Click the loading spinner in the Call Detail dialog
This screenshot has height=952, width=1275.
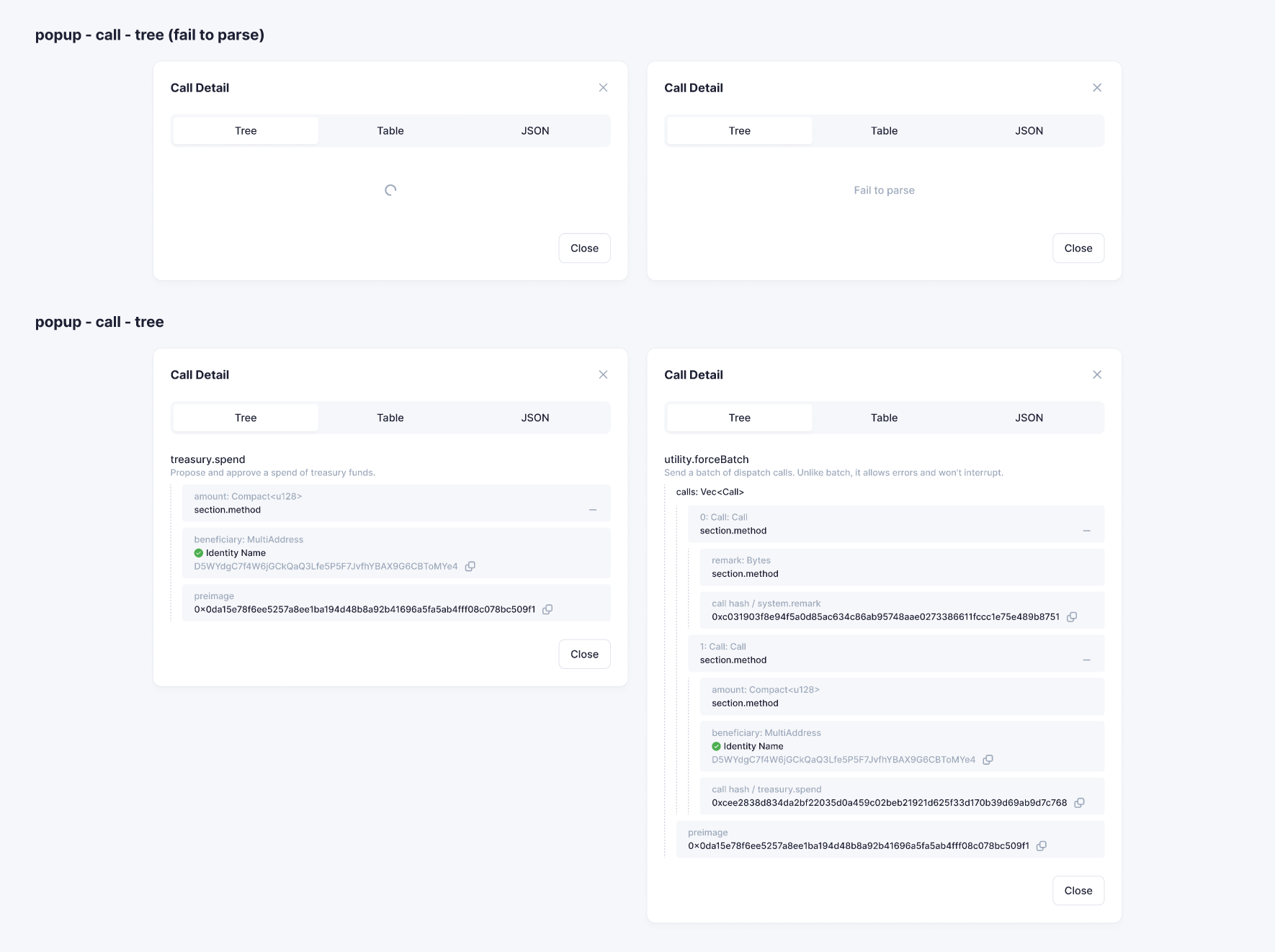[x=390, y=189]
